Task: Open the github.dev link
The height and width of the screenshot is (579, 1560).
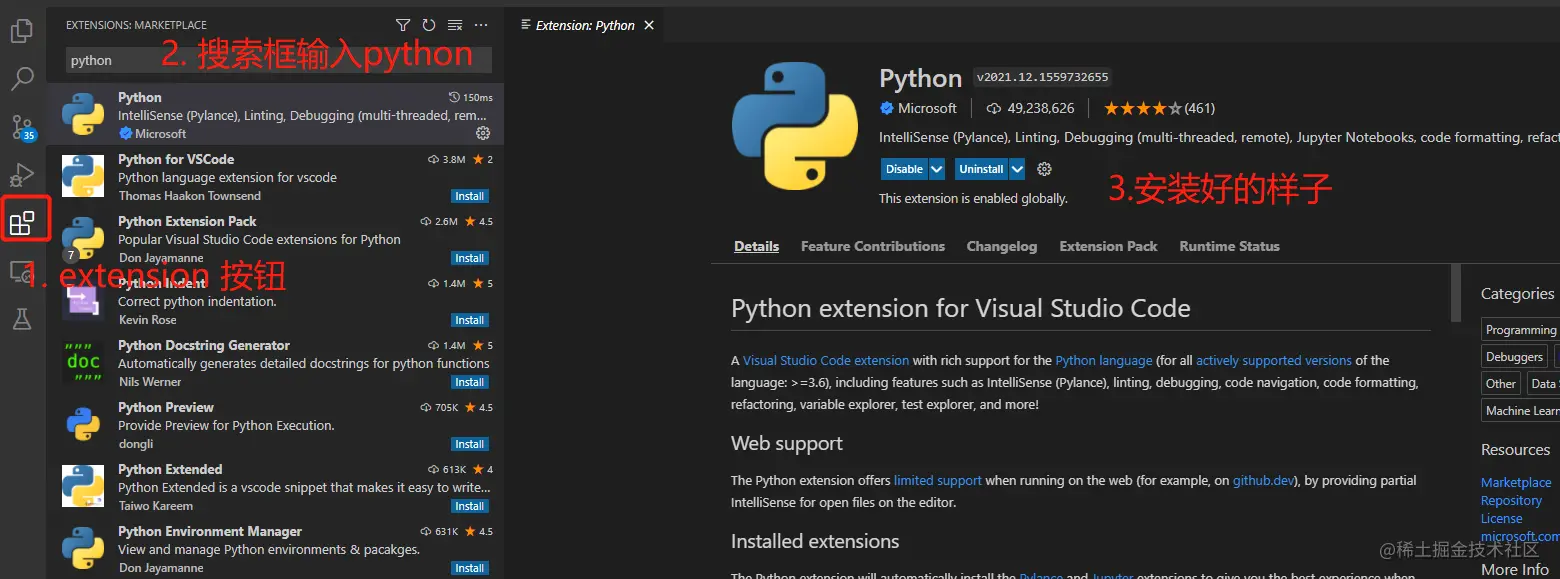Action: click(1264, 480)
